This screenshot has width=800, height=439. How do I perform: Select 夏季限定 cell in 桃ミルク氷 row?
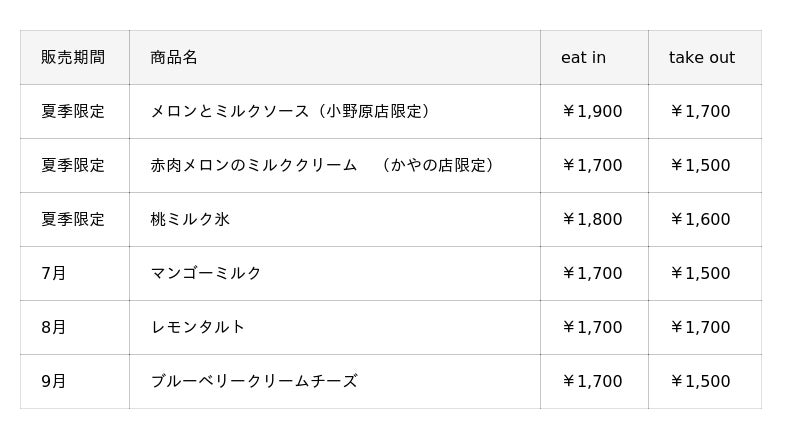click(x=73, y=220)
